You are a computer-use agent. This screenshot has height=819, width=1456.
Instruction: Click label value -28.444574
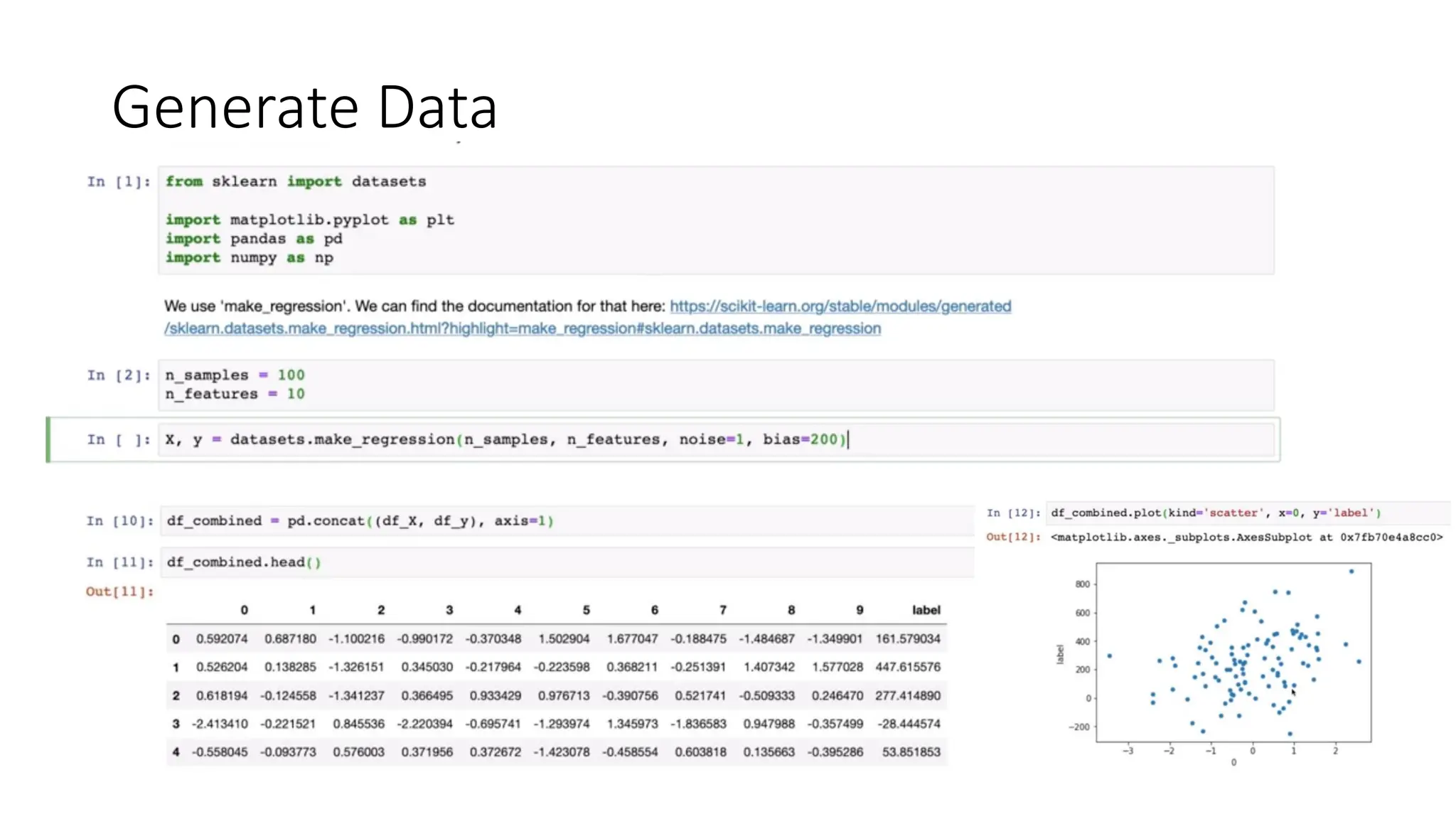909,724
